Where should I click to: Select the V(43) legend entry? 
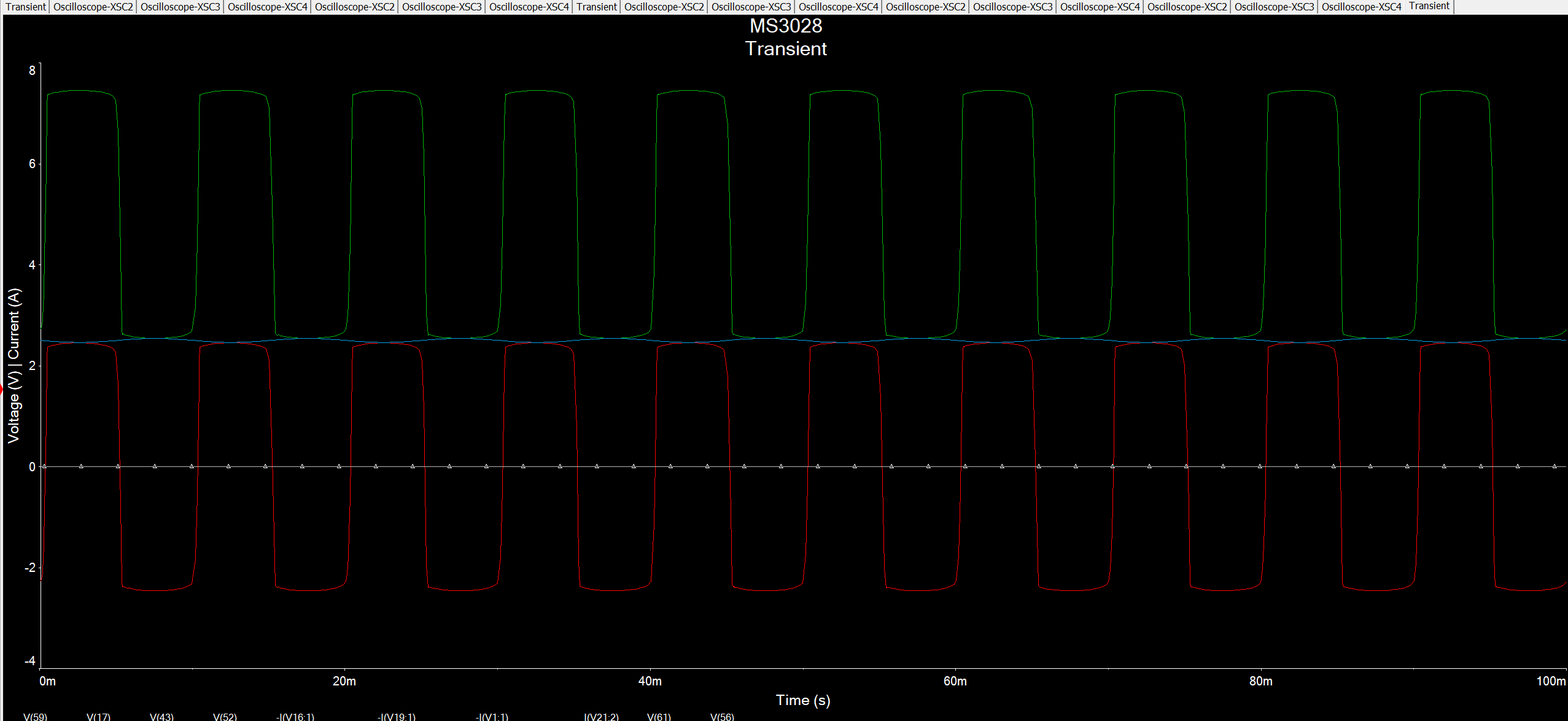[161, 716]
